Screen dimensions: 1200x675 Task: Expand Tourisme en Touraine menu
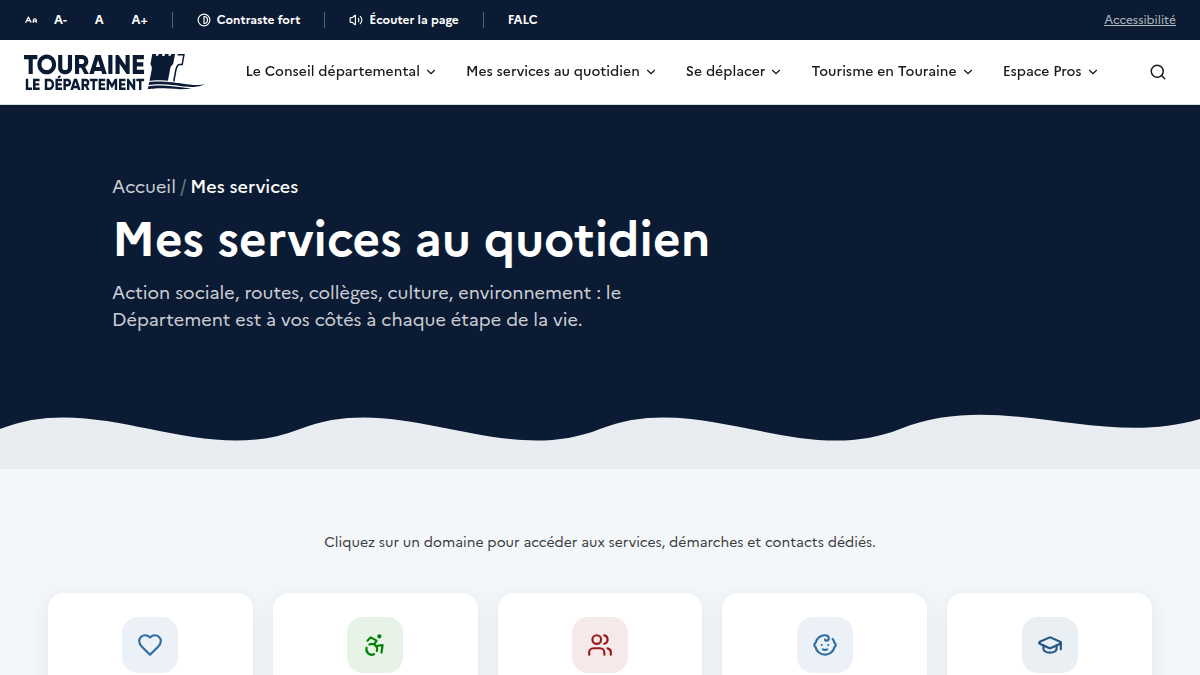pos(892,72)
